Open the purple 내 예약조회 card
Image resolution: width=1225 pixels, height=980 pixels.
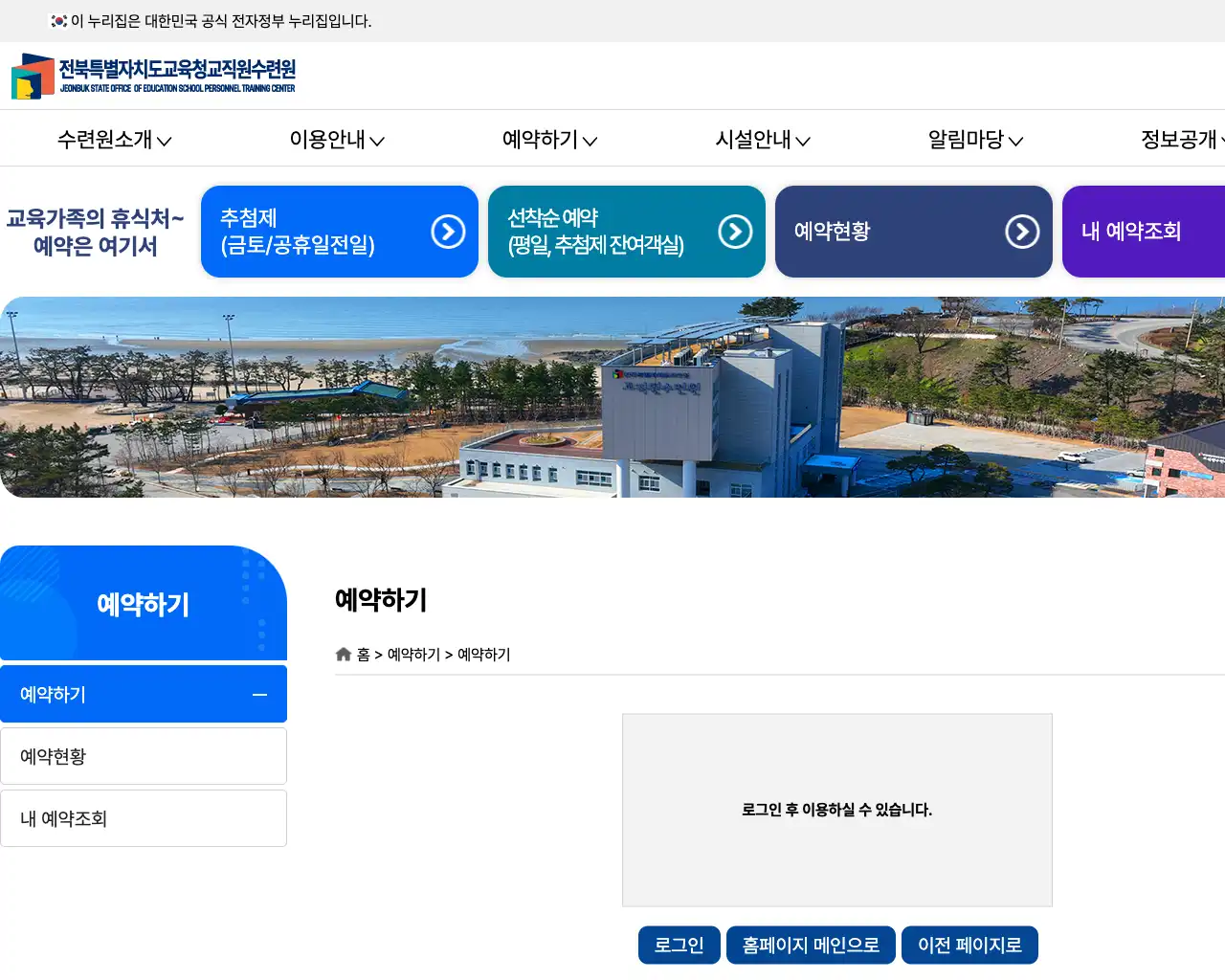(x=1143, y=232)
